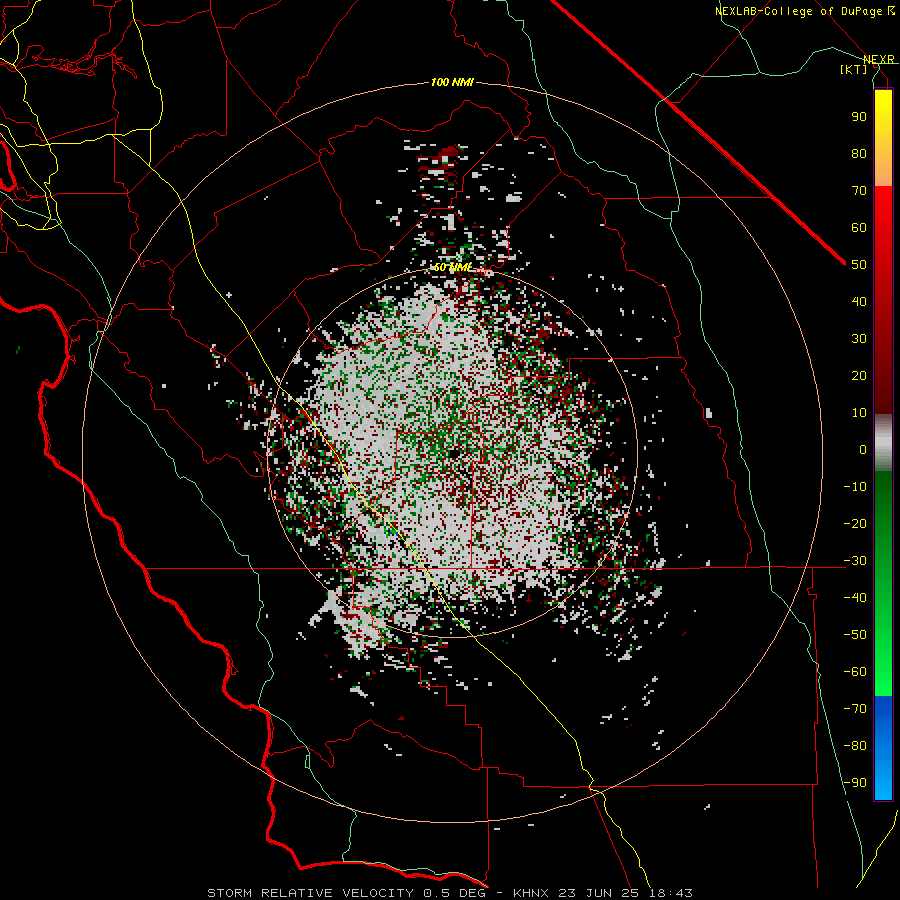Click the positive 80 knot scale value
This screenshot has width=900, height=900.
click(x=859, y=154)
